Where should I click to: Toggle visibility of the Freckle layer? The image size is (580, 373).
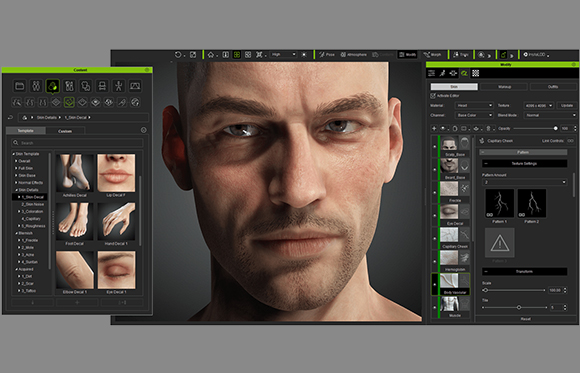click(435, 192)
